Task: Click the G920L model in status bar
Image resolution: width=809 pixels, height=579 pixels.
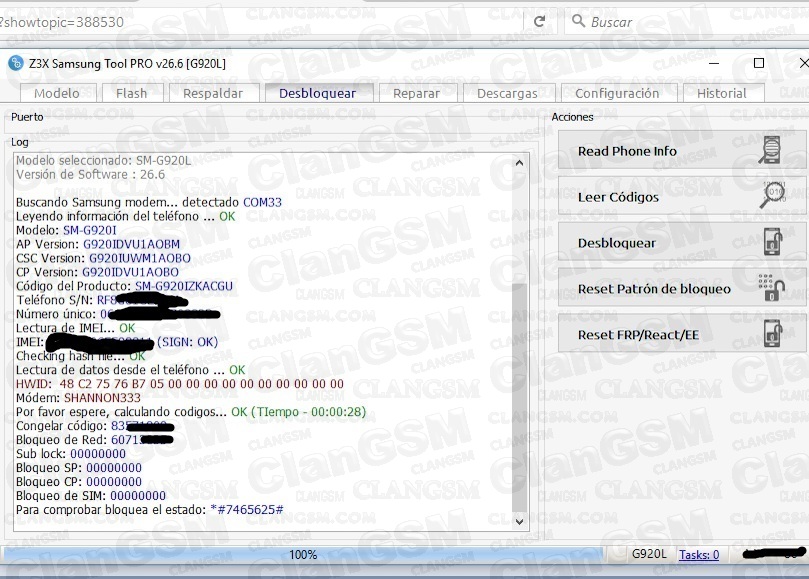Action: [x=649, y=554]
